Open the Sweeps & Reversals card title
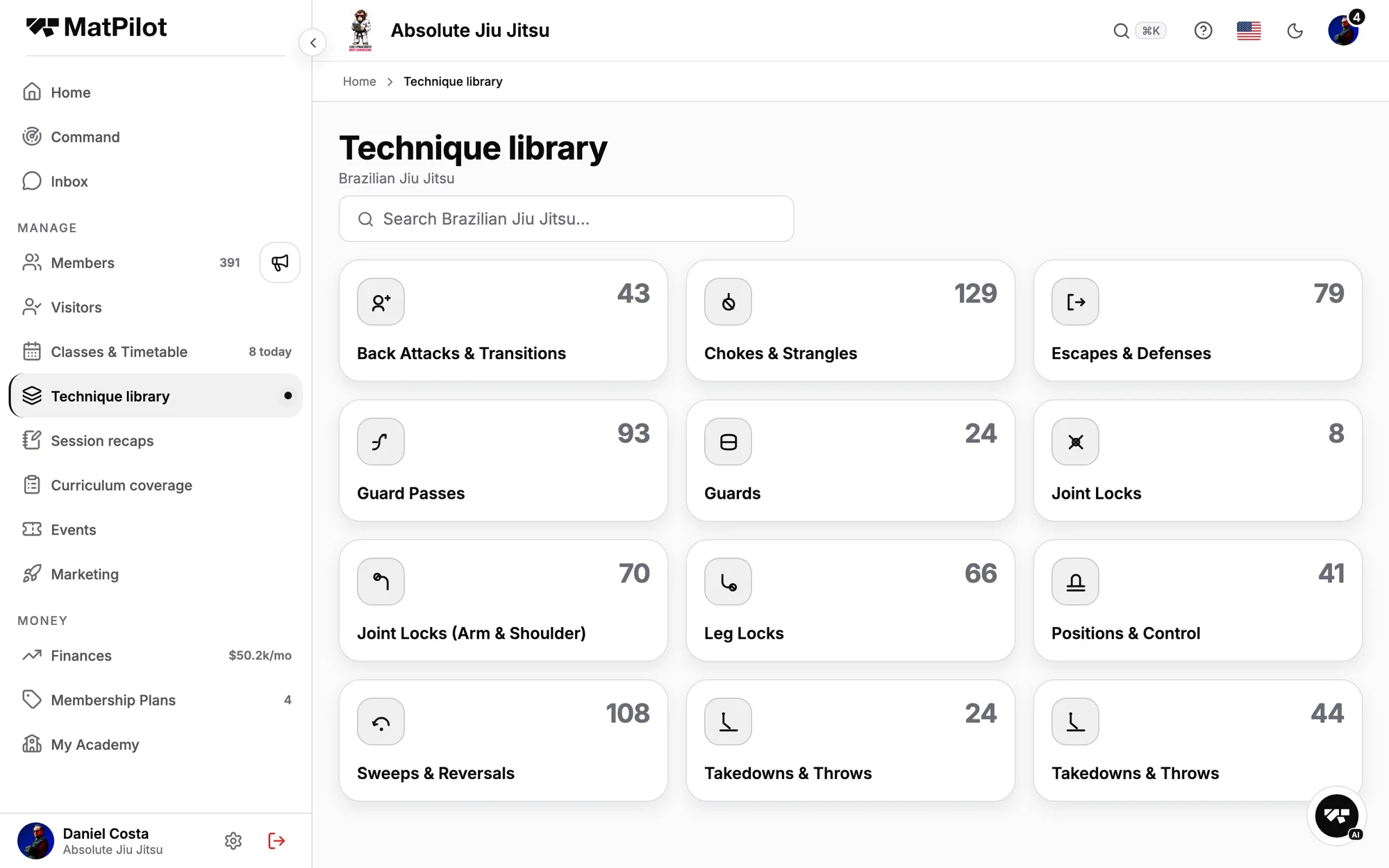Image resolution: width=1389 pixels, height=868 pixels. 435,773
